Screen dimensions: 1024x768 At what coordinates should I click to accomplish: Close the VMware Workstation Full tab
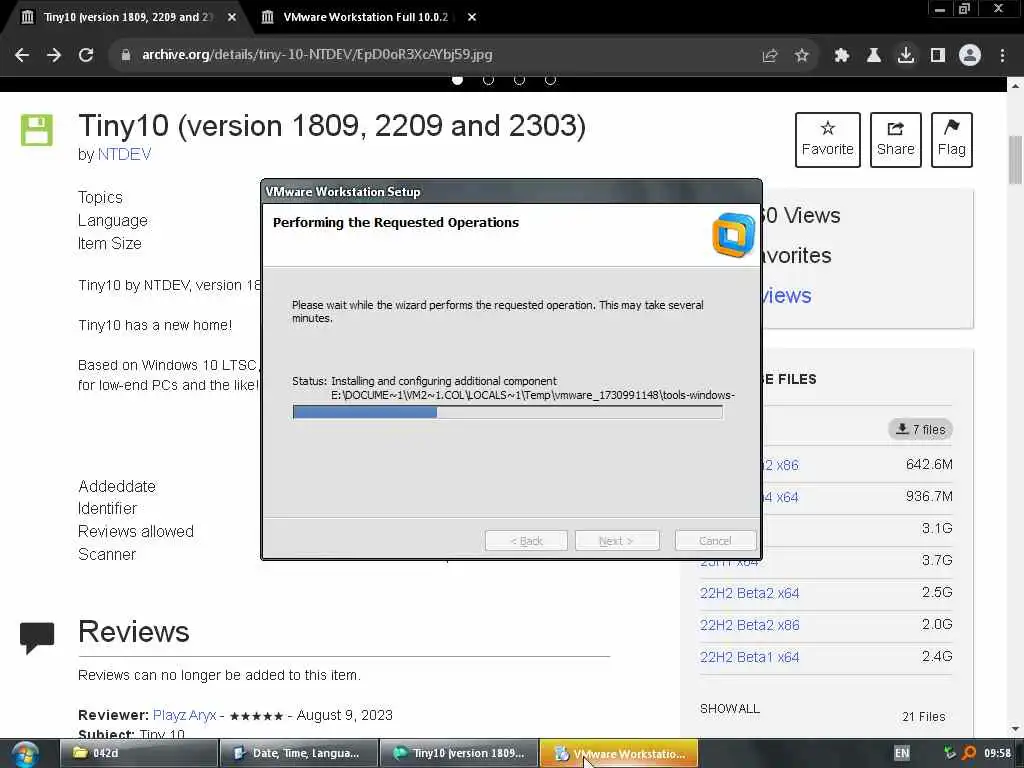472,18
